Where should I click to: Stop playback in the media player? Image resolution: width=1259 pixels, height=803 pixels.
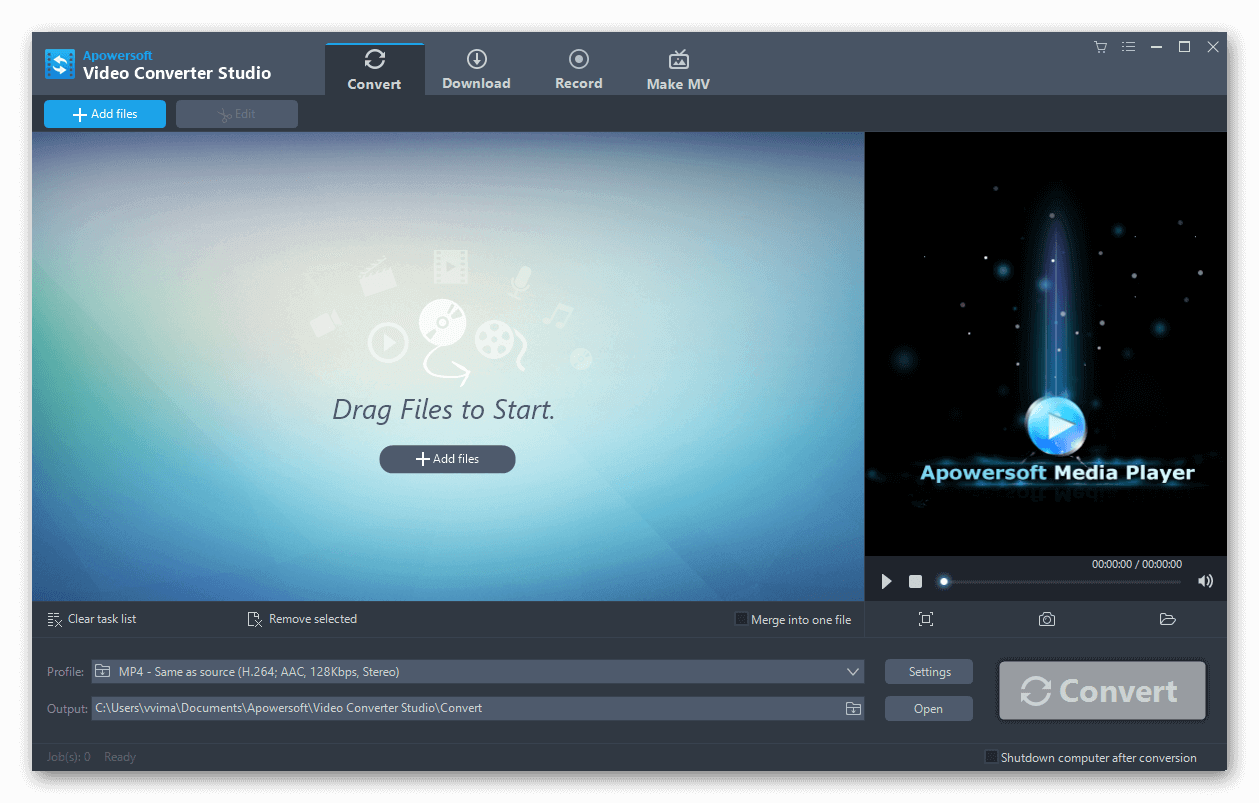click(x=915, y=581)
